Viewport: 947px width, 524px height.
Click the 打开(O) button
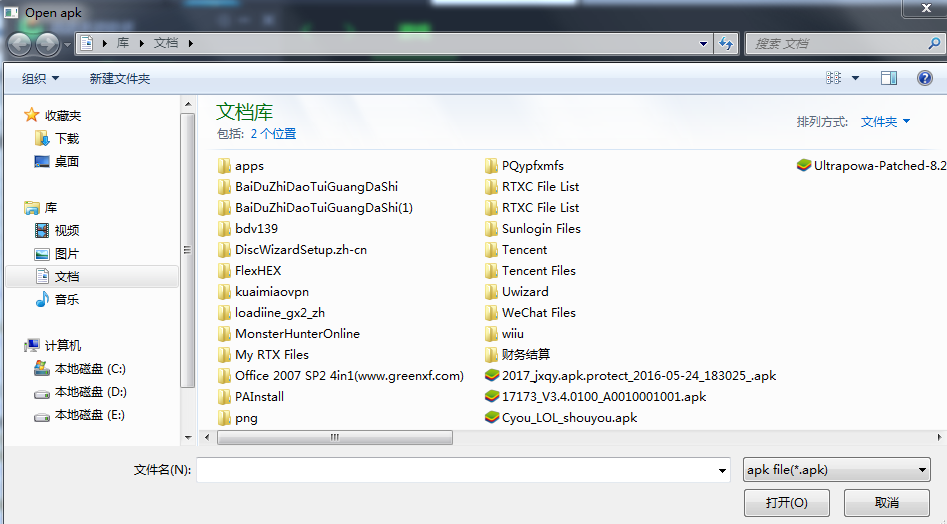(x=786, y=502)
